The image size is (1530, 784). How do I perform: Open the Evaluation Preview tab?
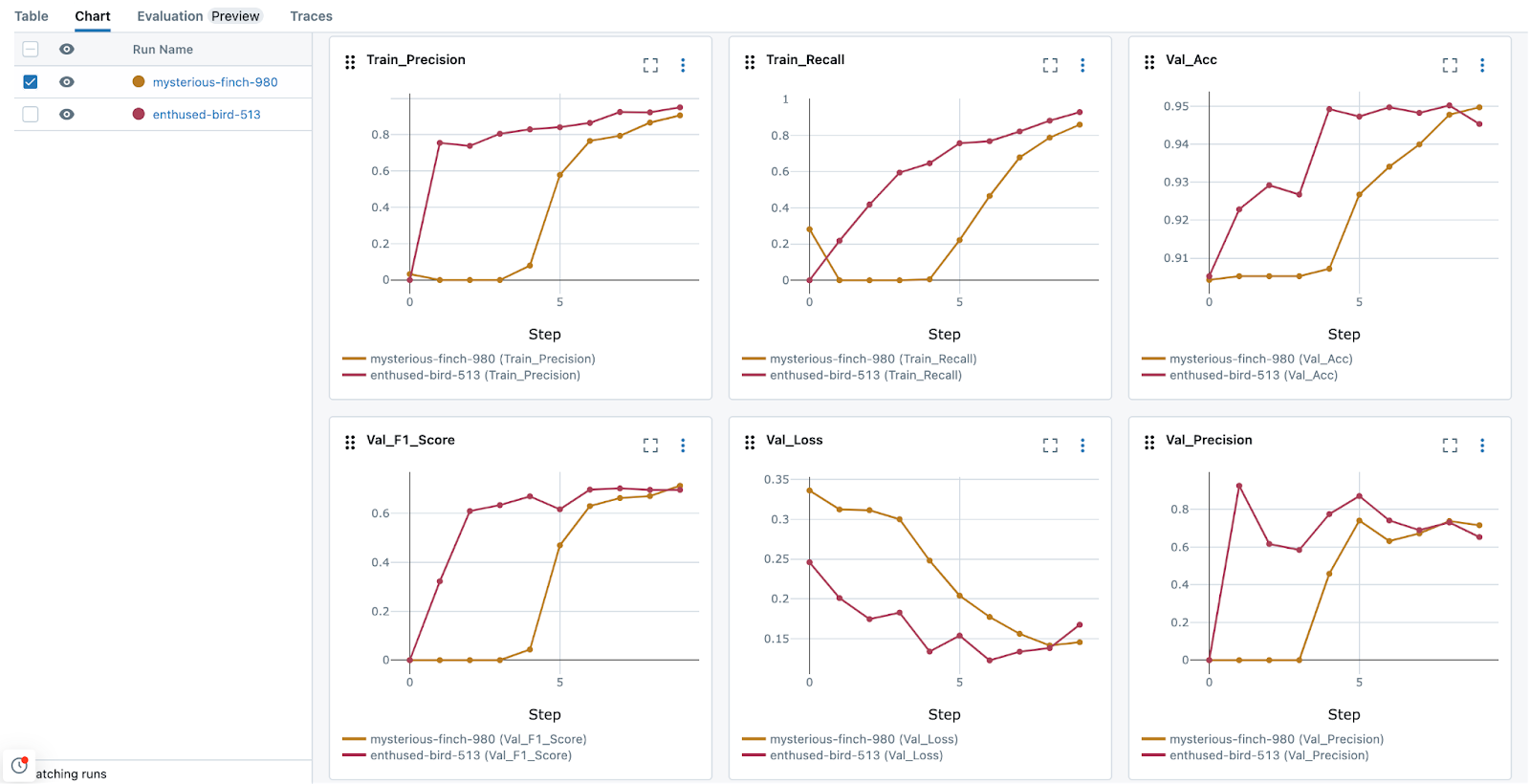(200, 15)
